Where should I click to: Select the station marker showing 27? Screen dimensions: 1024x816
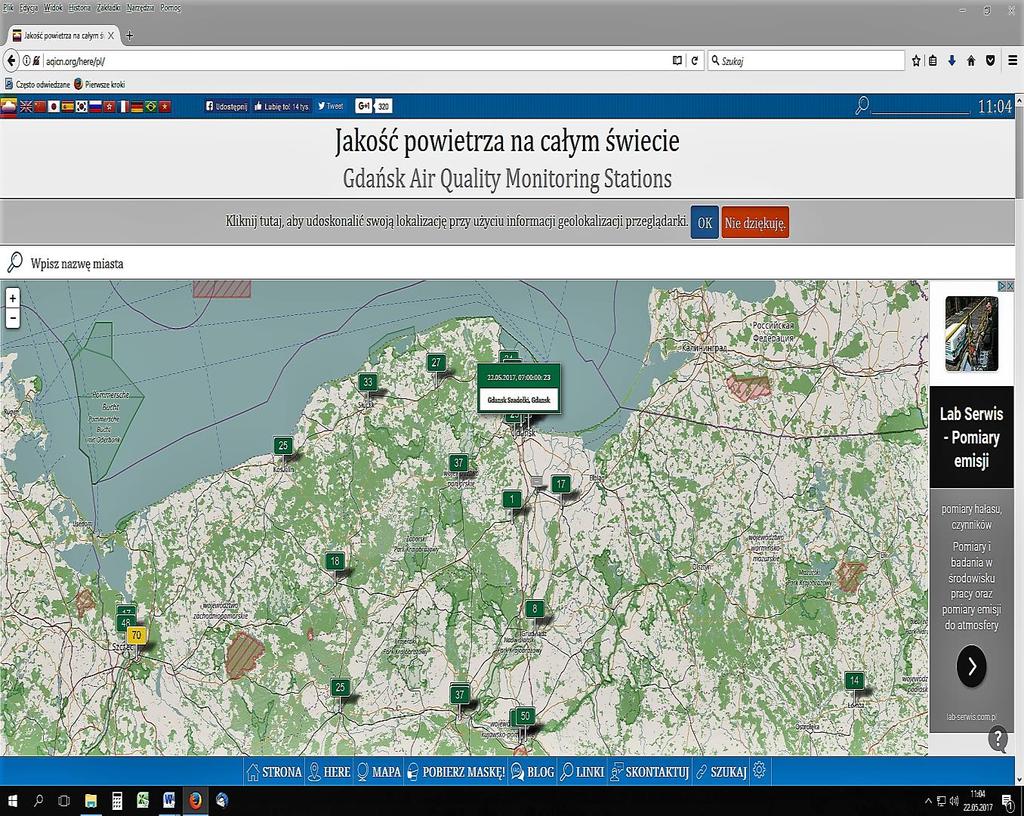(x=436, y=362)
